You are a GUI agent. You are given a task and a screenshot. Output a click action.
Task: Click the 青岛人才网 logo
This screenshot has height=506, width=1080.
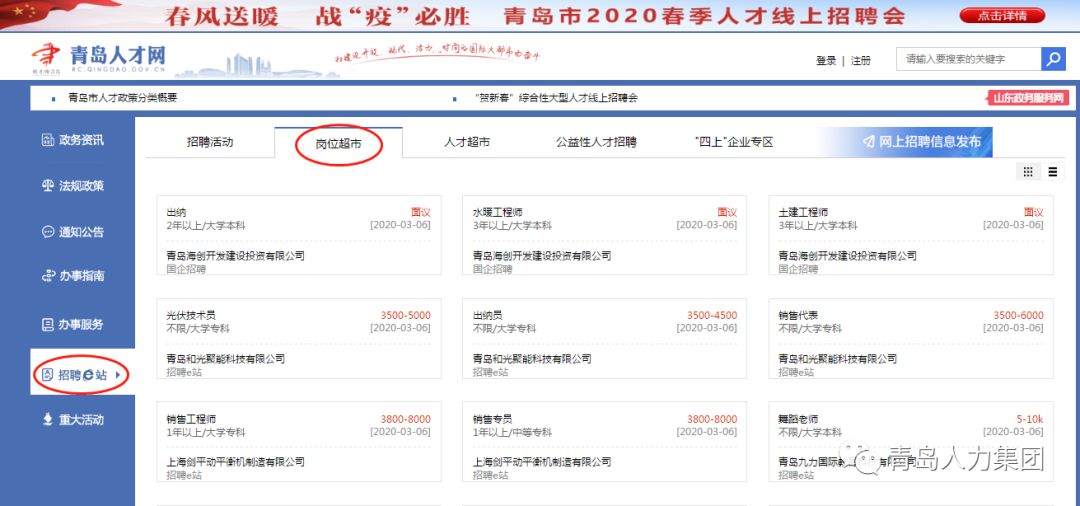click(98, 58)
